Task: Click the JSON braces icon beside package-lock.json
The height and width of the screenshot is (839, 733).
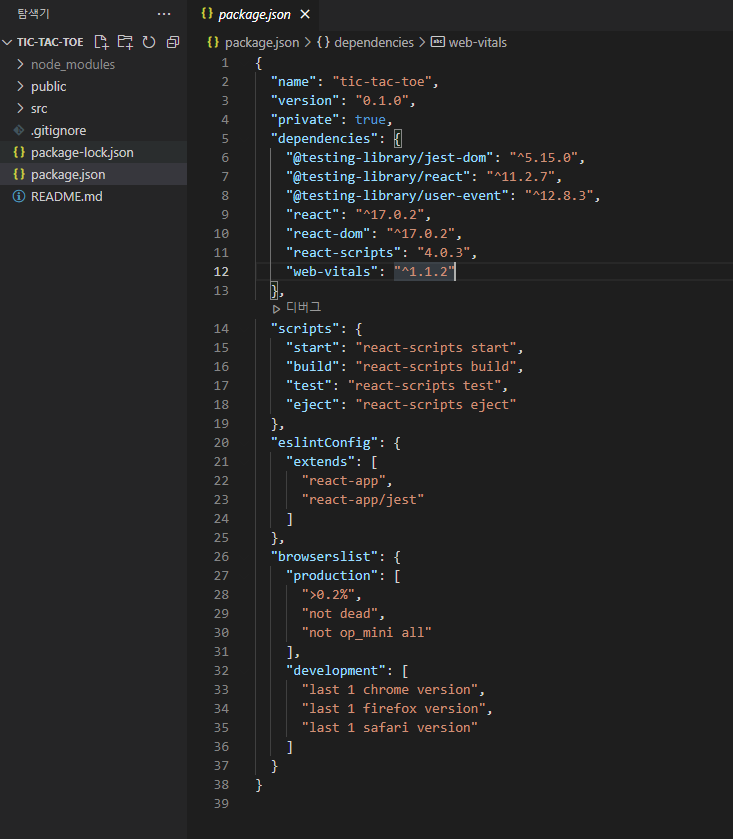Action: click(19, 152)
